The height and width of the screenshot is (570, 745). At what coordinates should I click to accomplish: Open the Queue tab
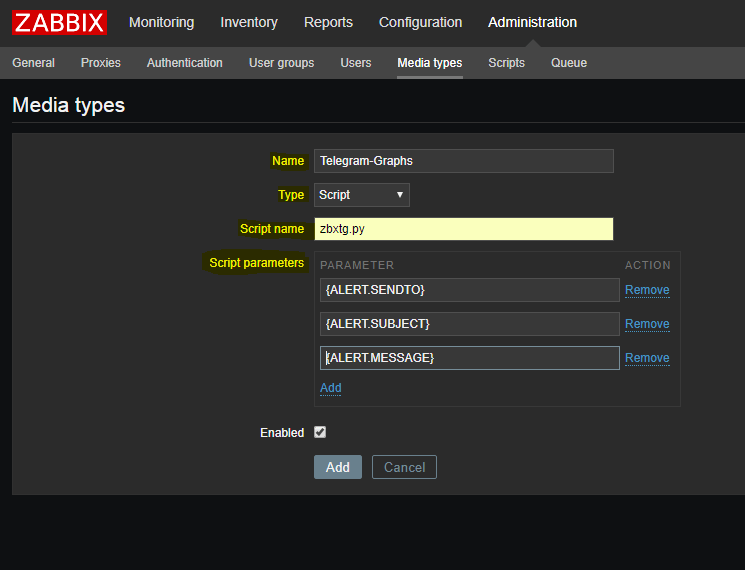[x=569, y=63]
